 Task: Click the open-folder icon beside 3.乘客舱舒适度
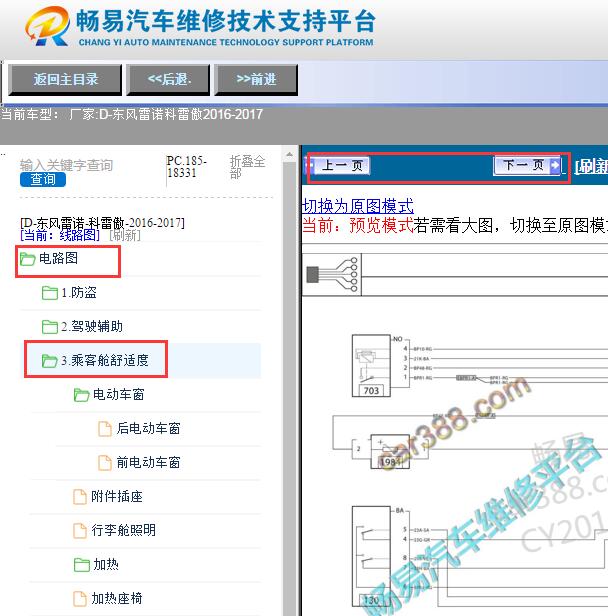click(x=50, y=361)
